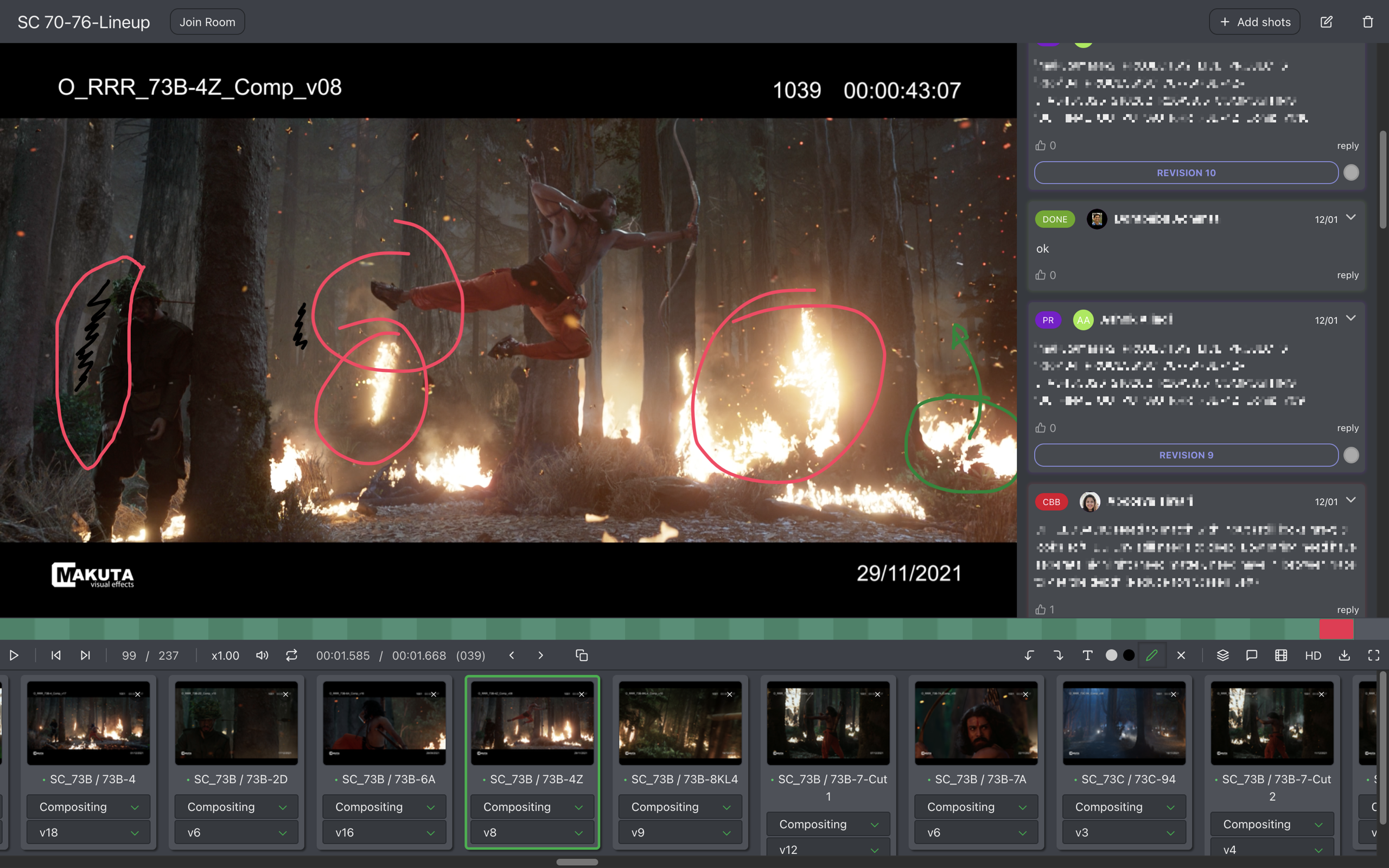
Task: Open the compare layers icon
Action: coord(1222,655)
